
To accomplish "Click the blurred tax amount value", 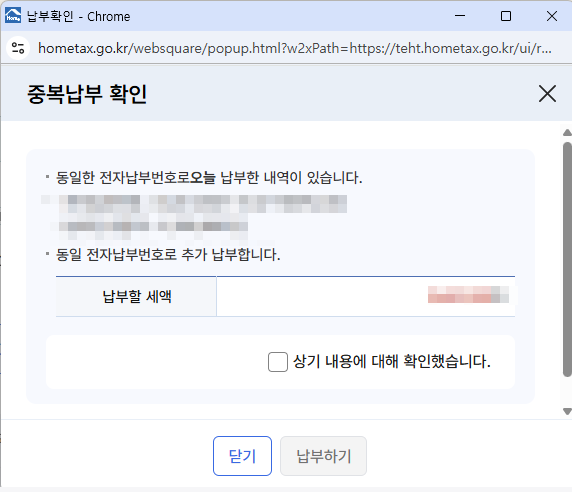I will click(x=468, y=295).
